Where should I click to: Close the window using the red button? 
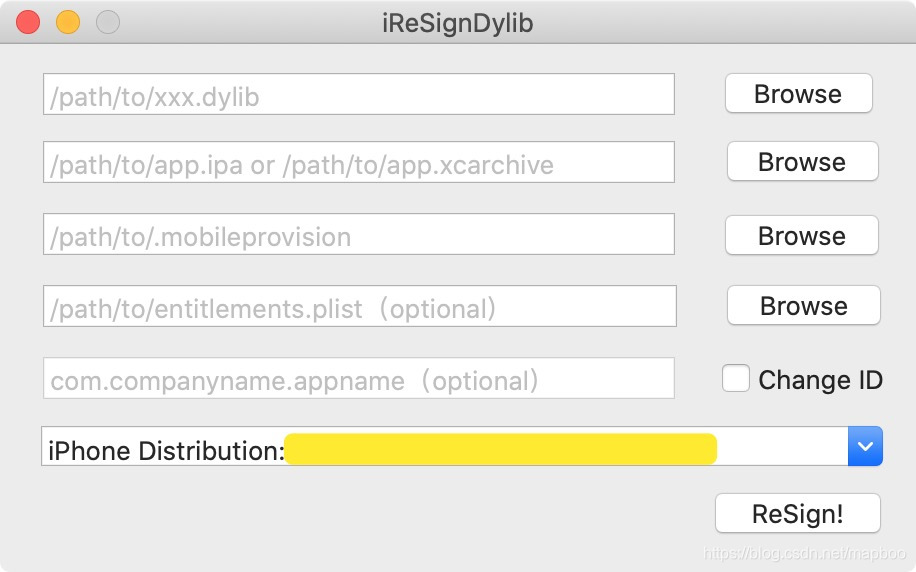pos(28,22)
